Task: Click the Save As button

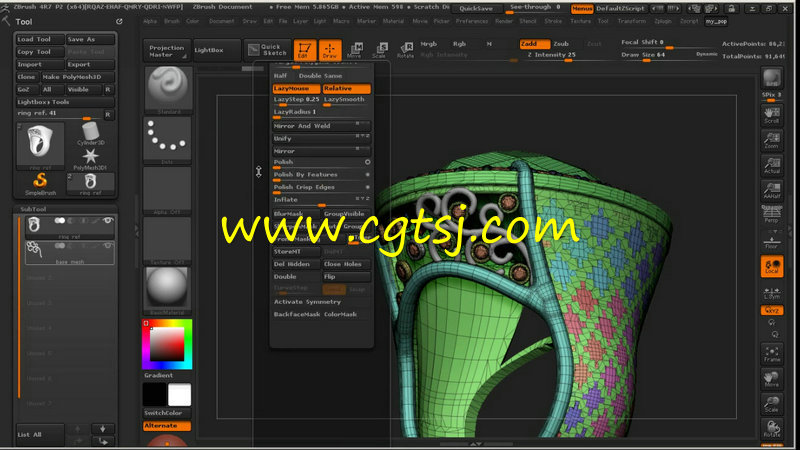Action: pyautogui.click(x=90, y=39)
